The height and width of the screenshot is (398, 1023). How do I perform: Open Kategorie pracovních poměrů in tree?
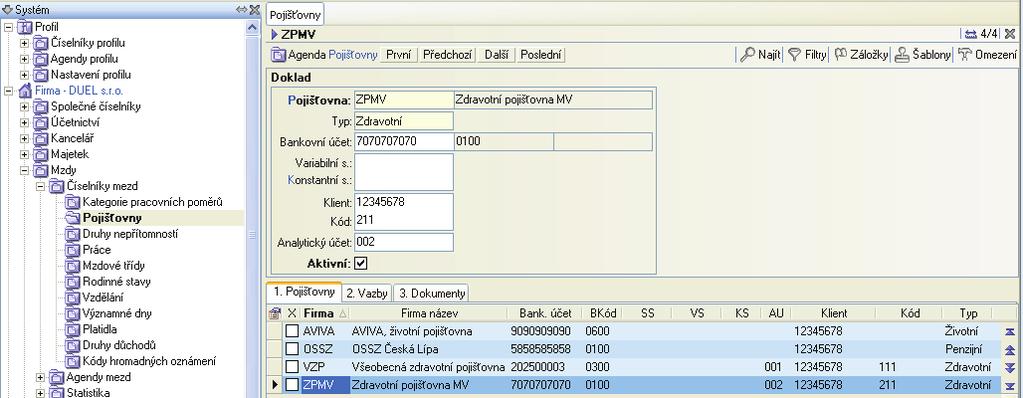coord(153,202)
